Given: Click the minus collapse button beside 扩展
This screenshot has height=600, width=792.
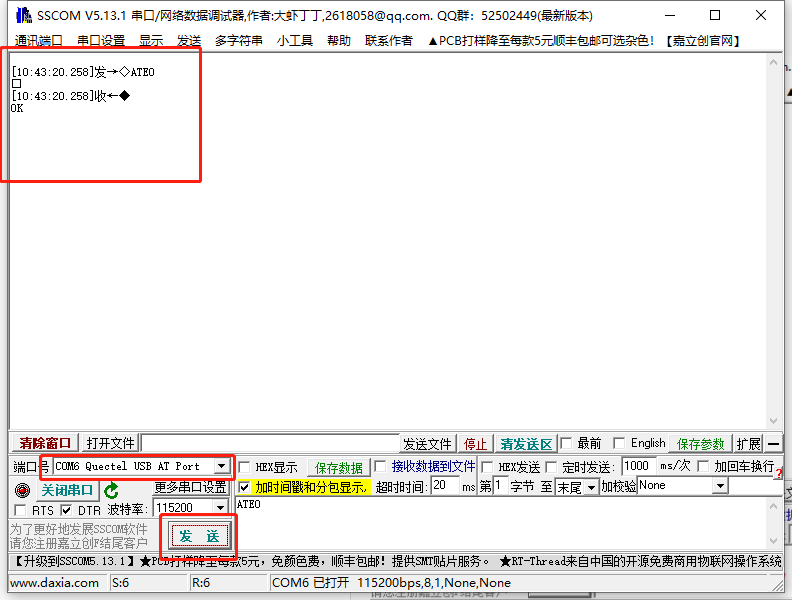Looking at the screenshot, I should 773,444.
